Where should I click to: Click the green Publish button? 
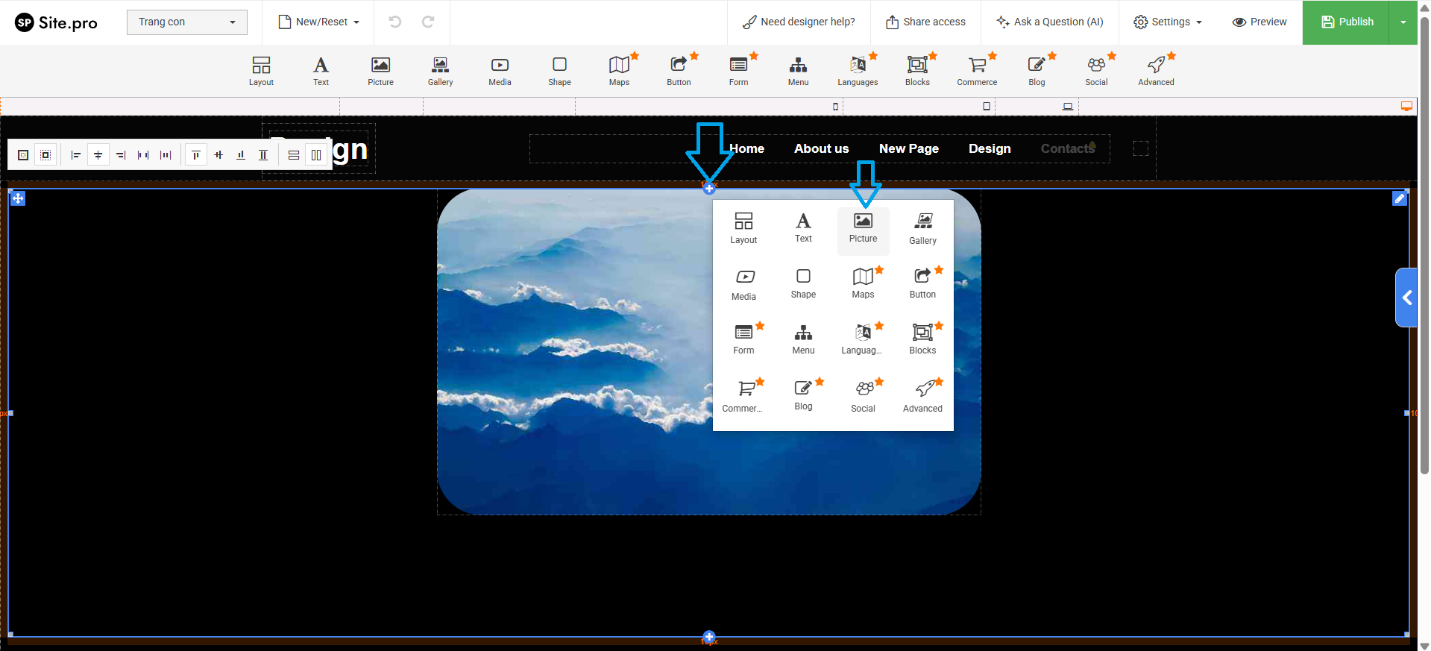pos(1347,22)
